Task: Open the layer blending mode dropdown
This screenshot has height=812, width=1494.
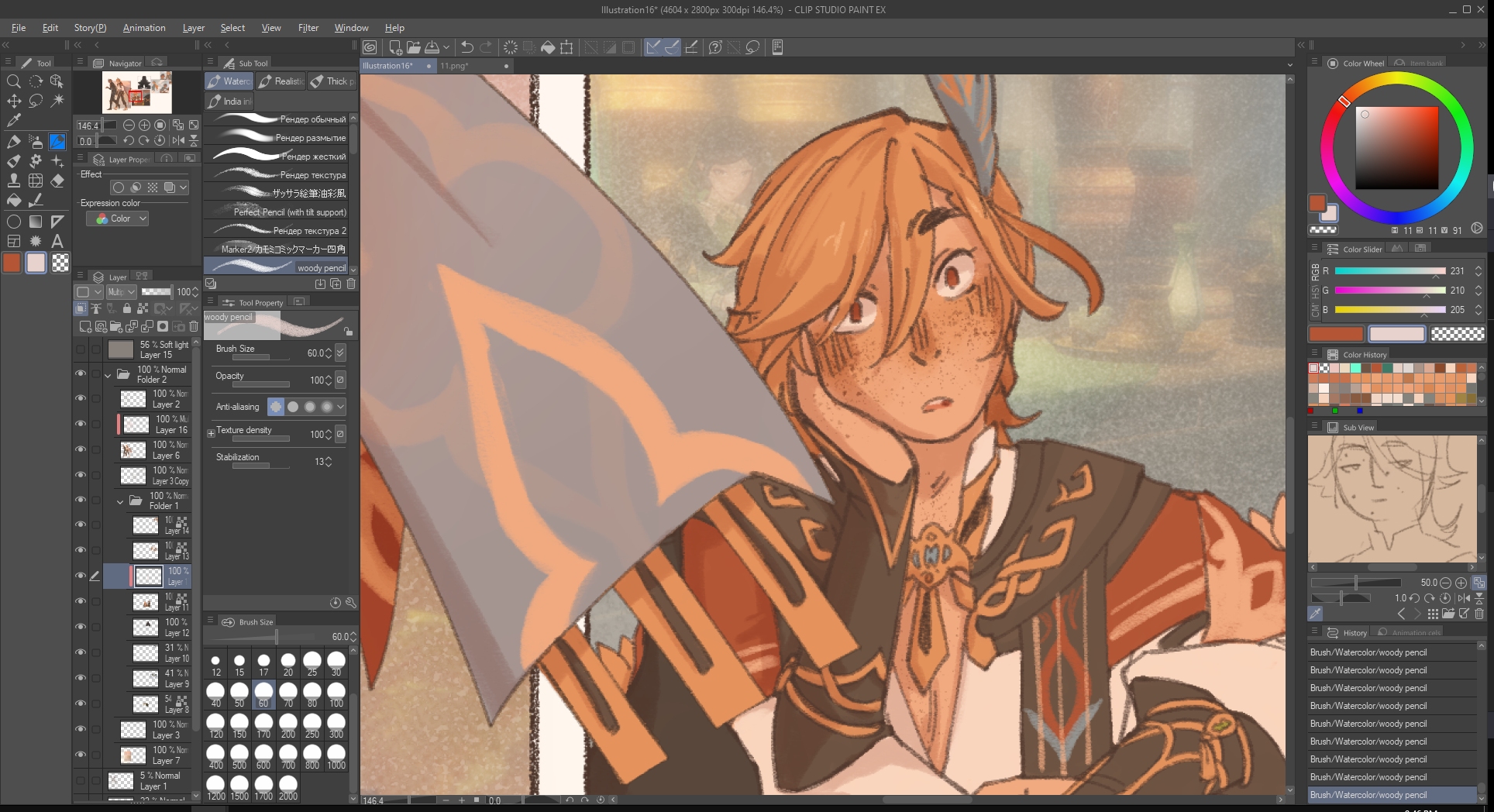Action: pyautogui.click(x=121, y=291)
